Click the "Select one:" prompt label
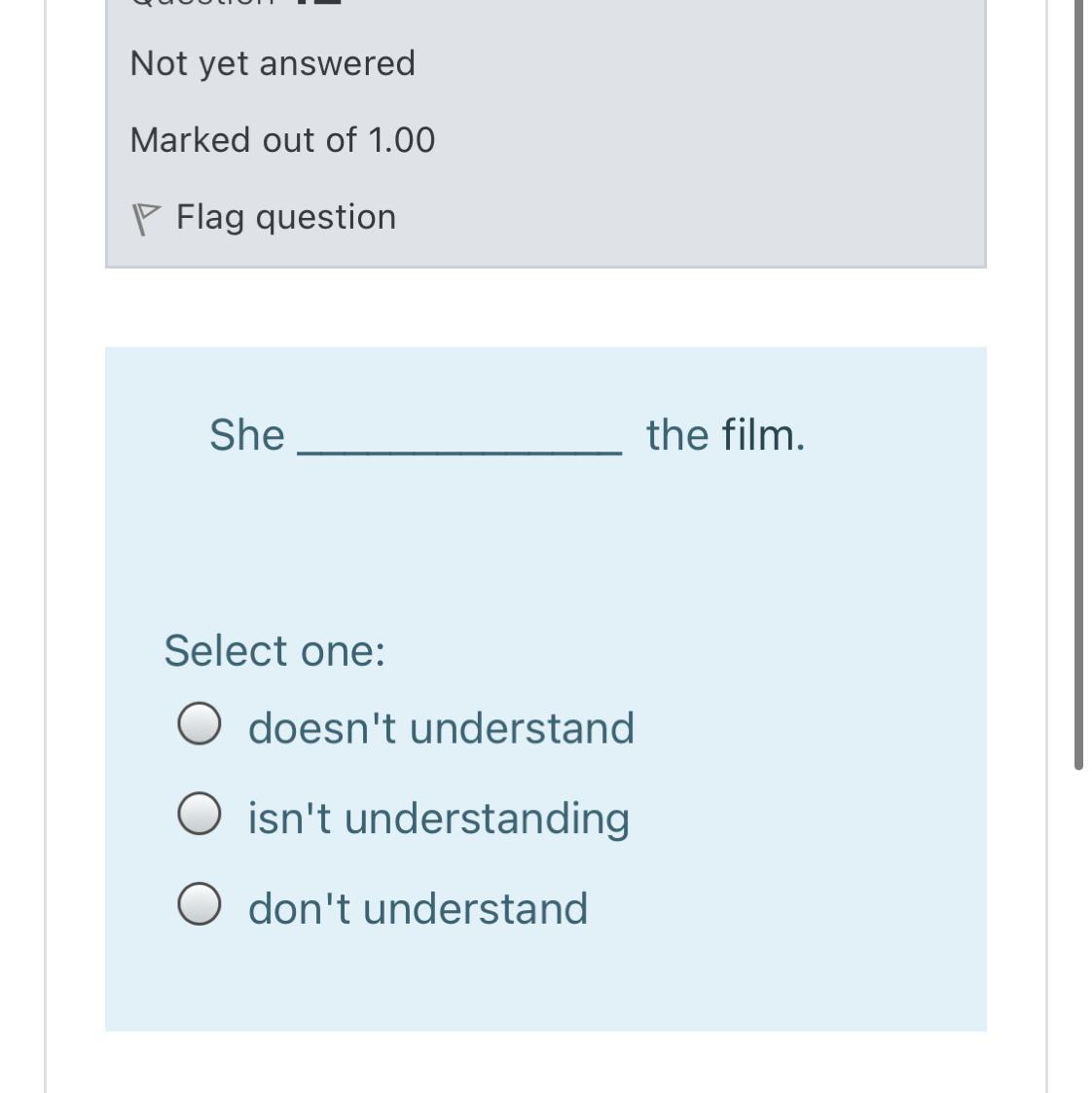Viewport: 1092px width, 1093px height. [x=274, y=650]
